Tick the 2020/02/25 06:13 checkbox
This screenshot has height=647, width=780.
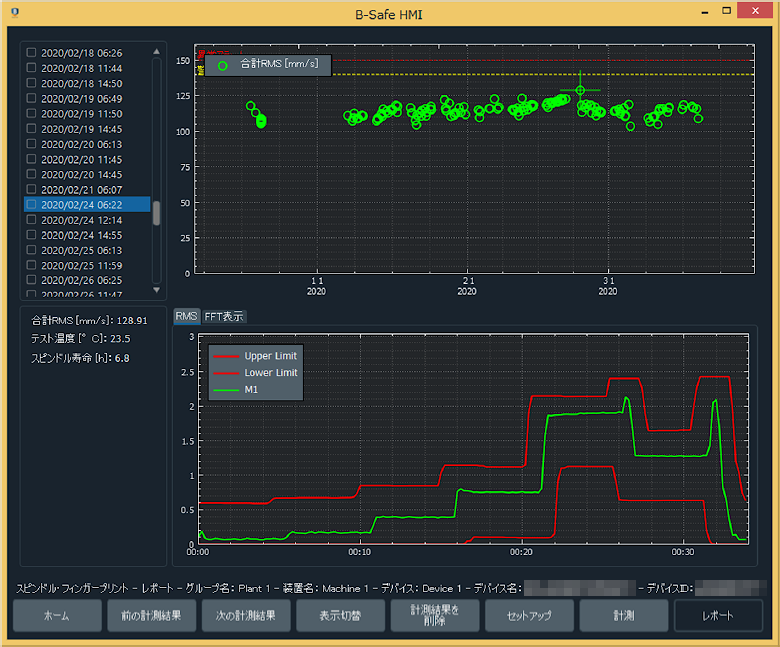(31, 250)
